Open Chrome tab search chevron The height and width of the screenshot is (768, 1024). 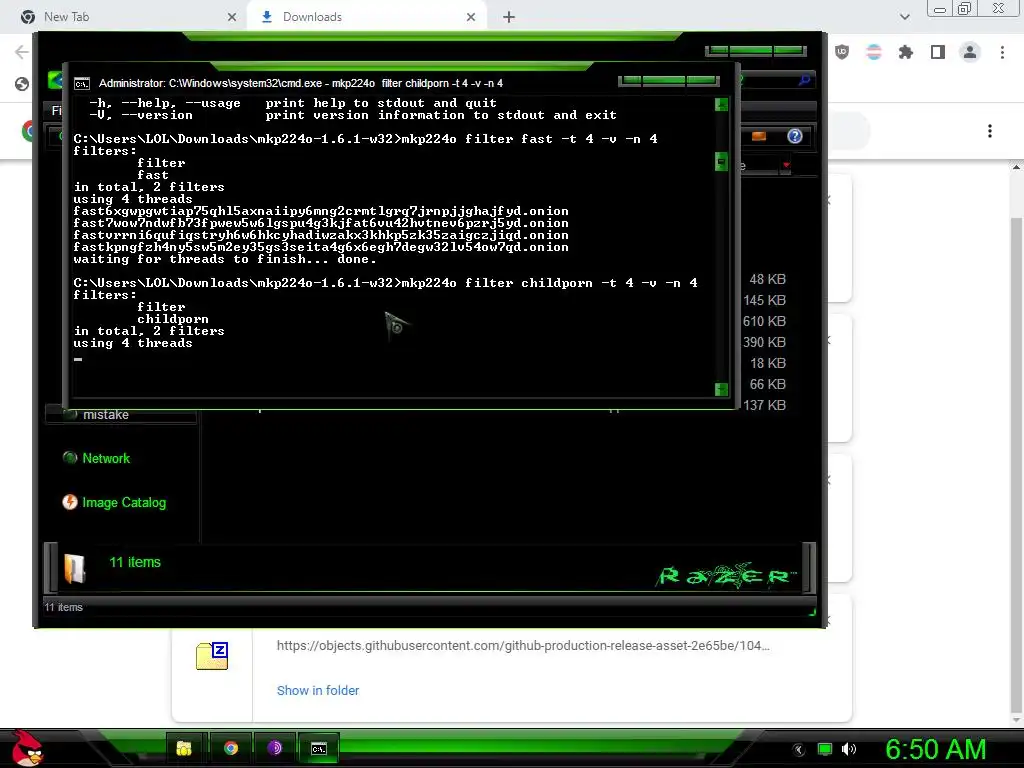point(904,17)
